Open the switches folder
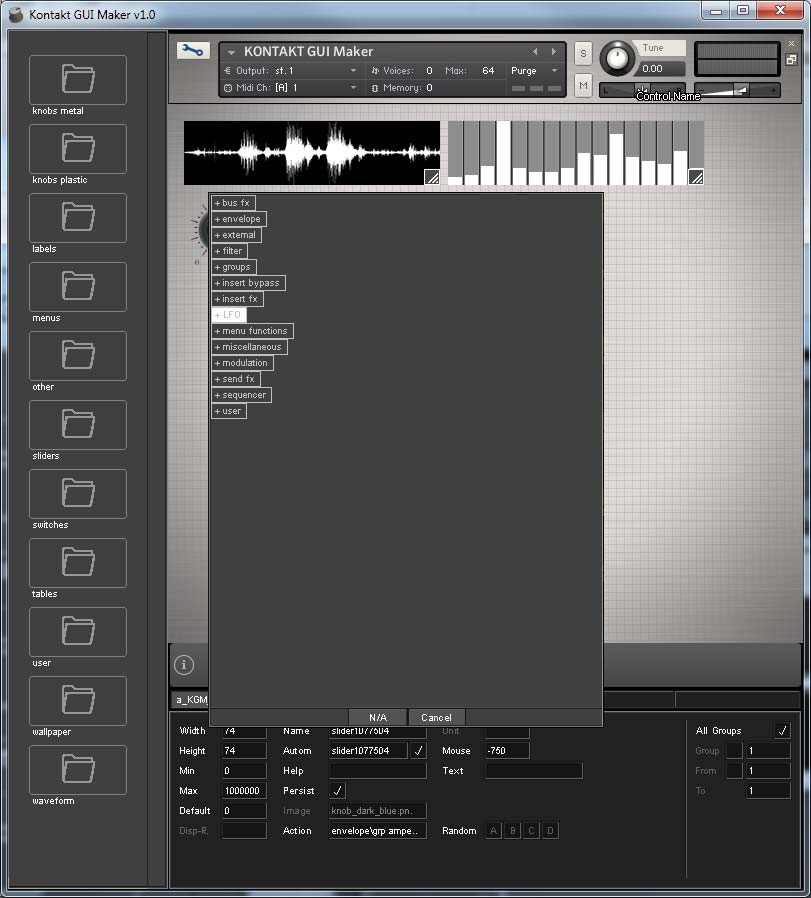This screenshot has height=898, width=811. [78, 494]
